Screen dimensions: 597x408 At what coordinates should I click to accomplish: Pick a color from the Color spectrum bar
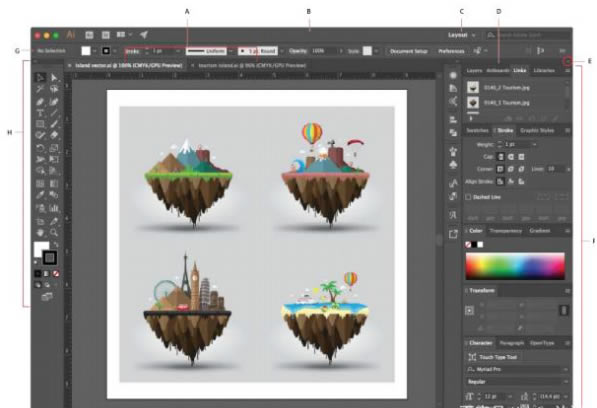(515, 266)
